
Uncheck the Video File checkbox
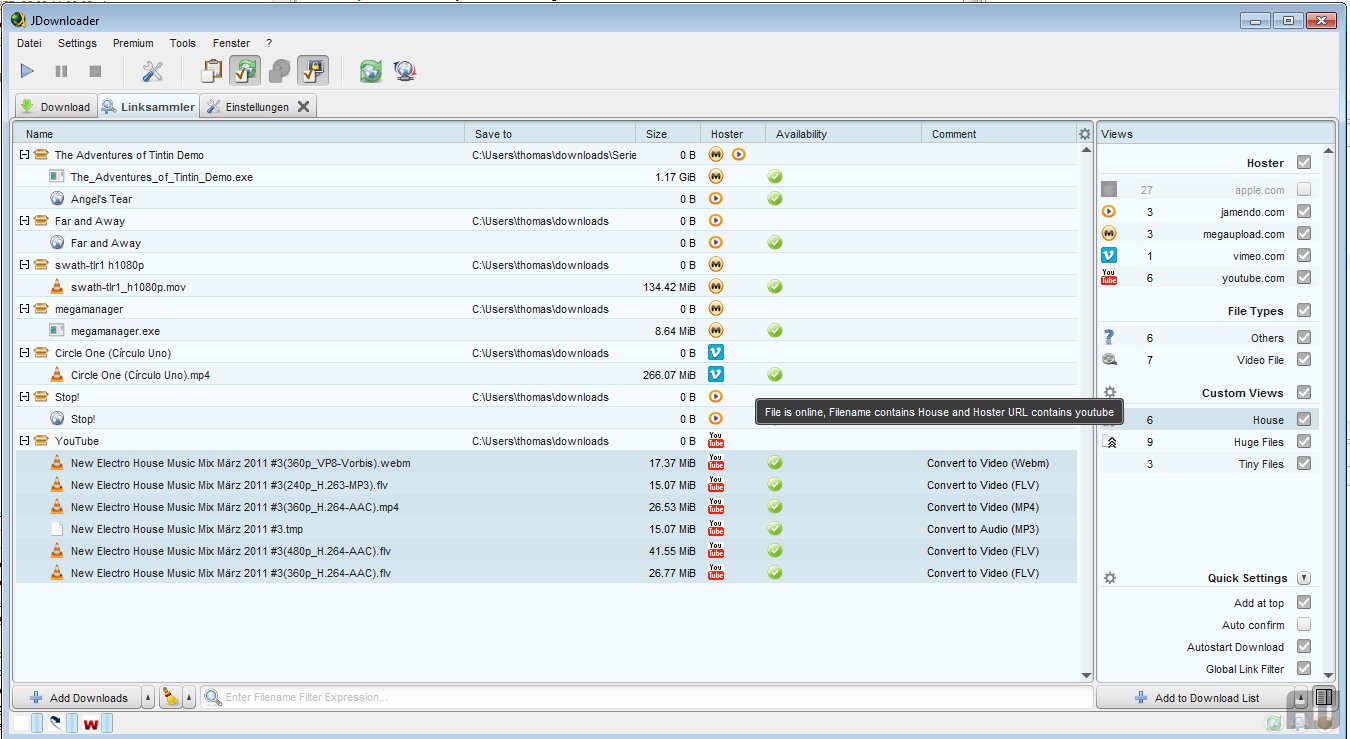[x=1304, y=359]
